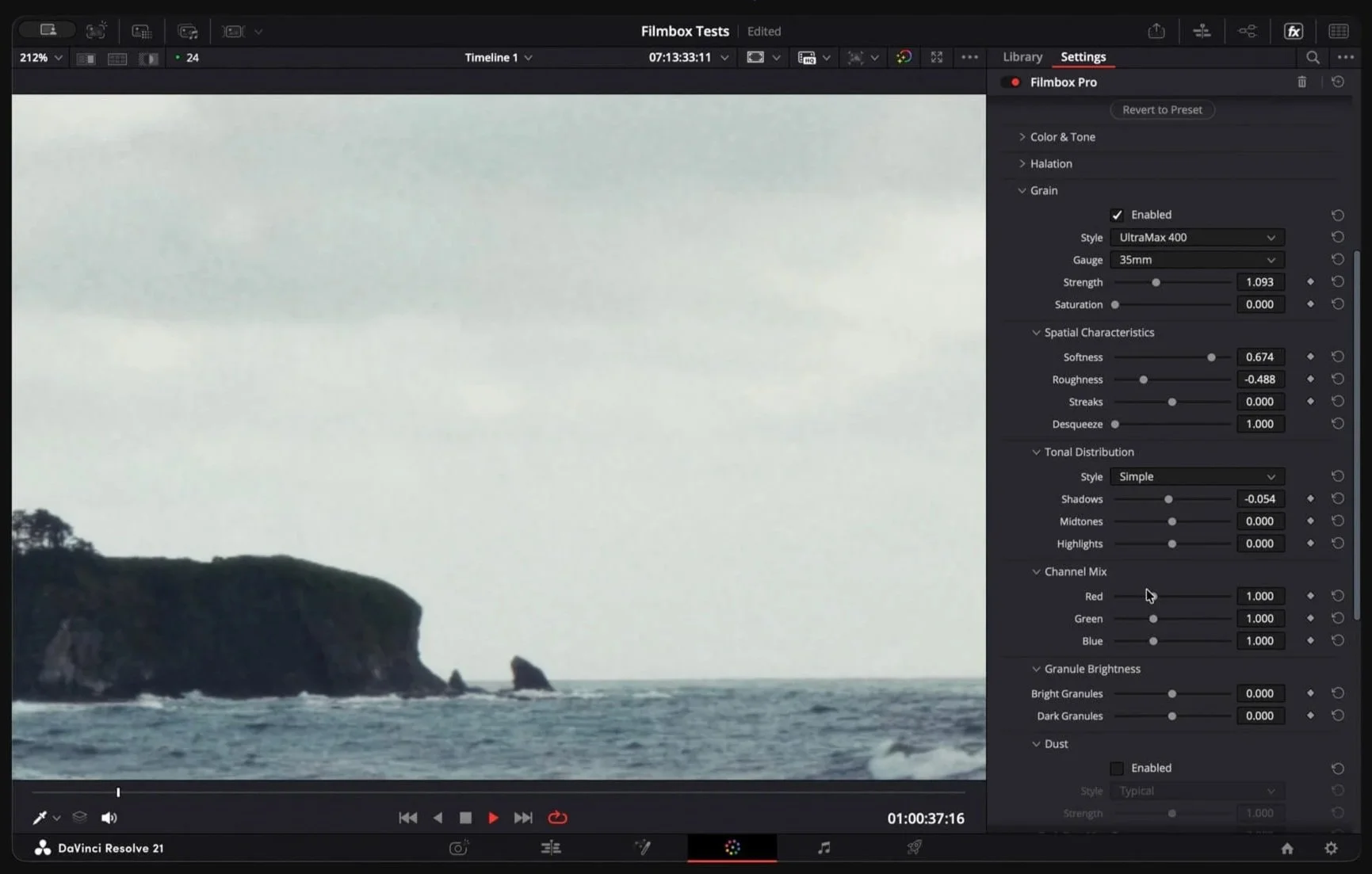Image resolution: width=1372 pixels, height=874 pixels.
Task: Enter full-screen viewer mode
Action: coord(936,57)
